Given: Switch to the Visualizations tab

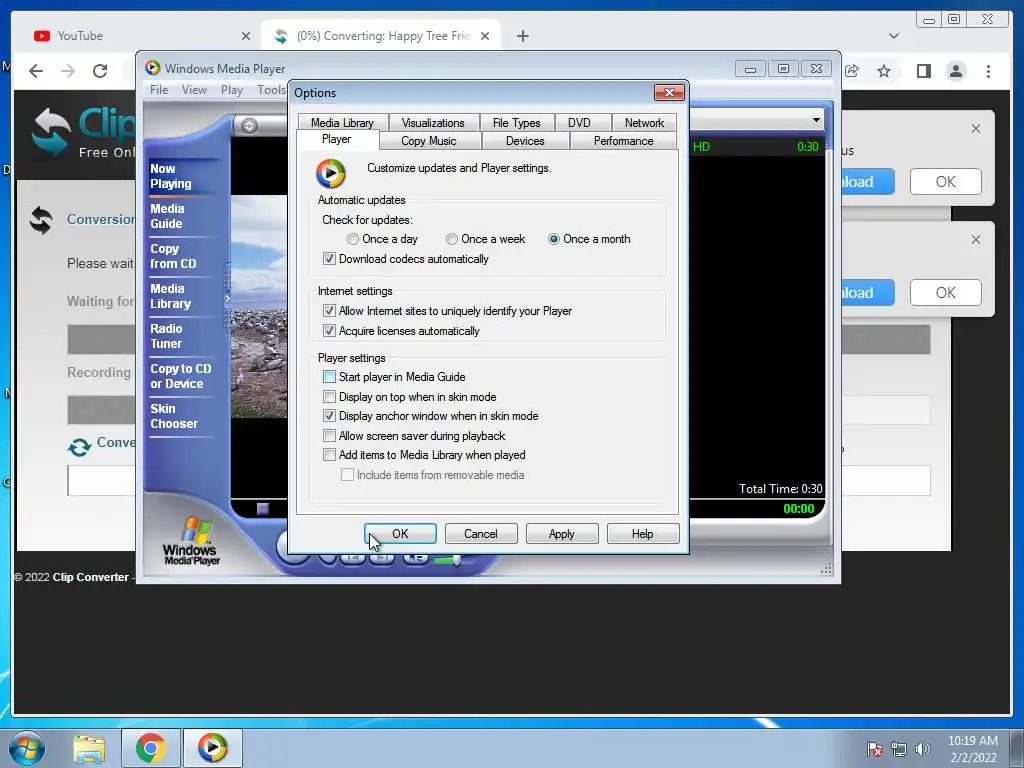Looking at the screenshot, I should 433,123.
